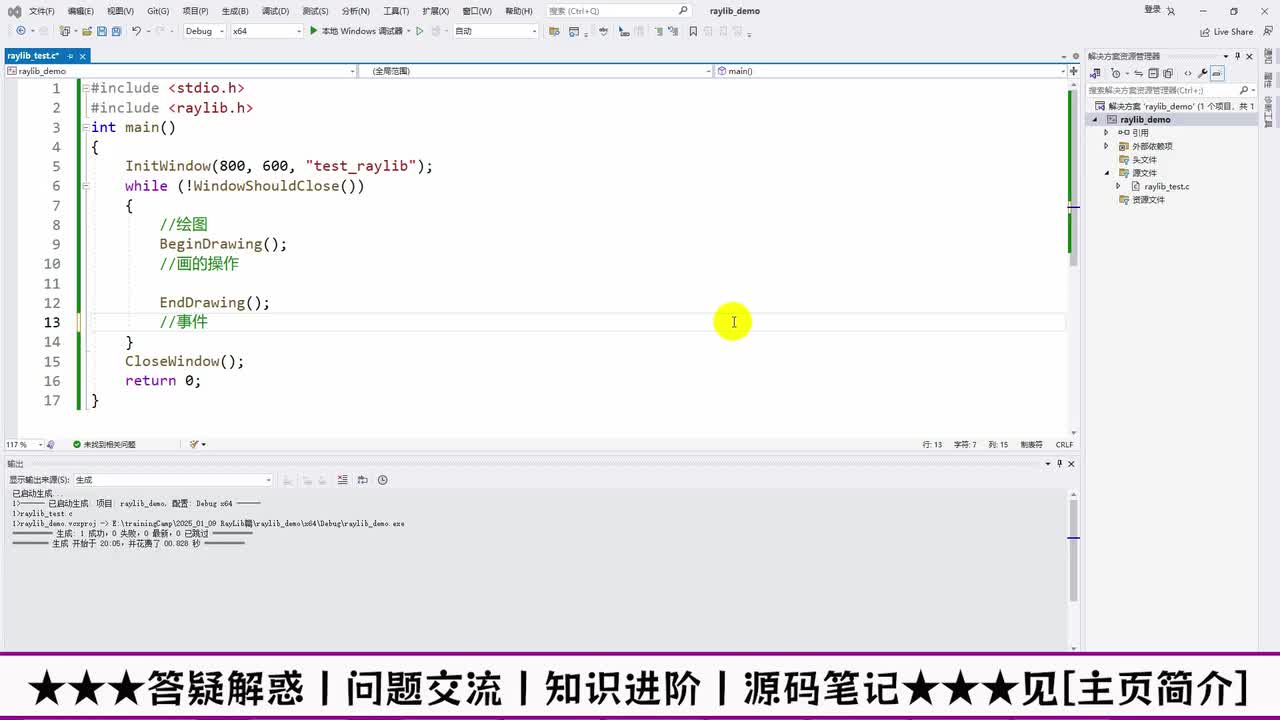Pin the raylib_test.c tab
Screen dimensions: 1280x720
(69, 56)
